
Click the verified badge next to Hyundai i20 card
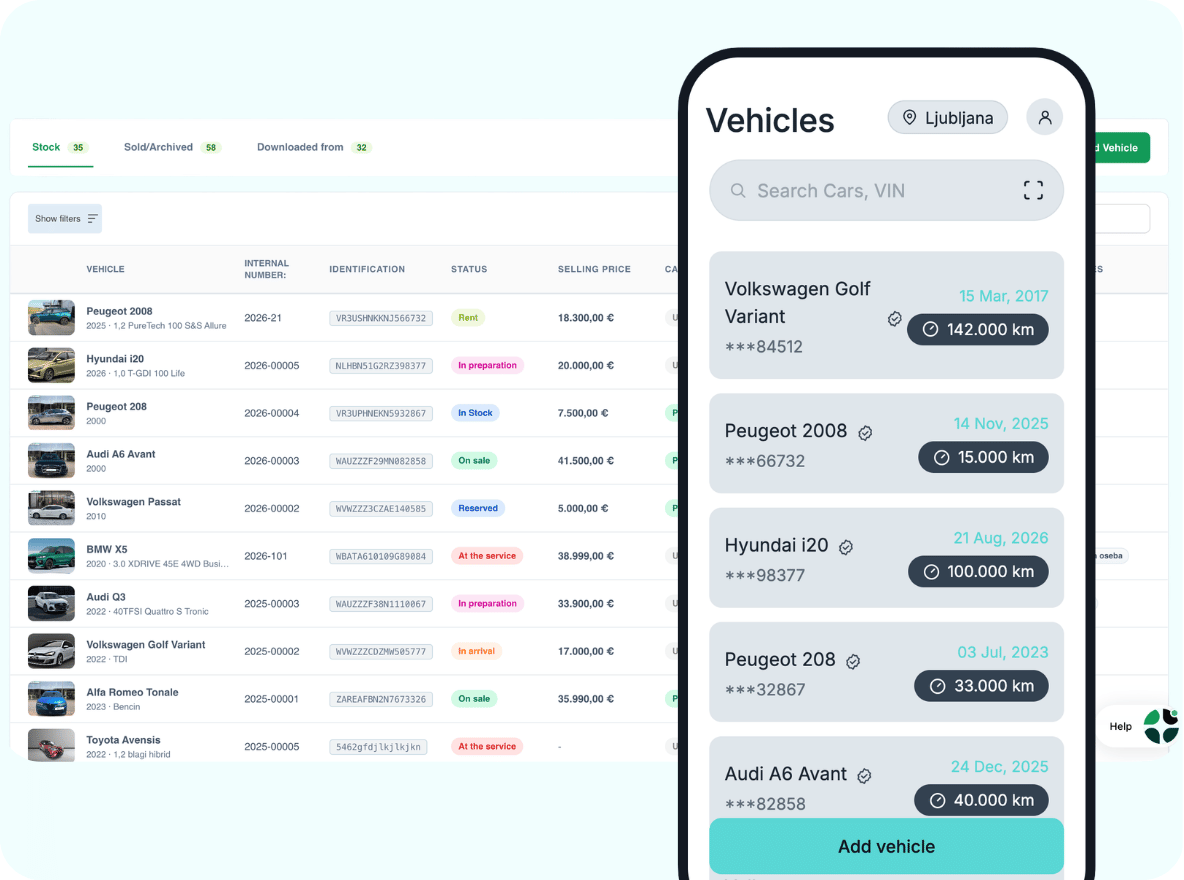pos(846,547)
